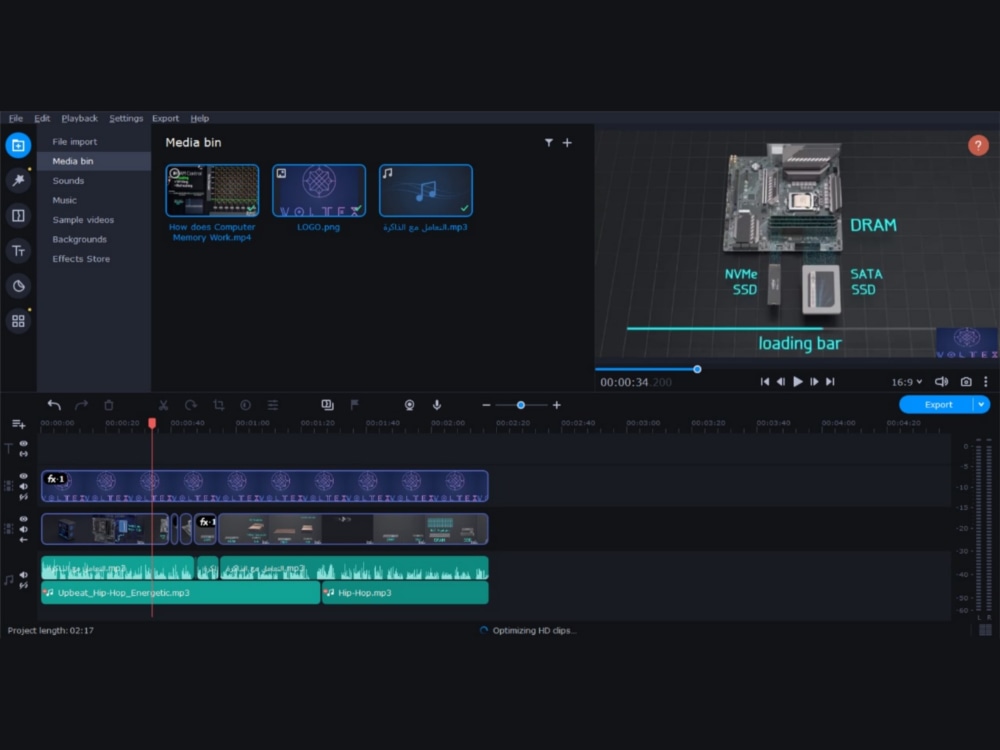Step one frame back in the player
This screenshot has height=750, width=1000.
click(781, 382)
